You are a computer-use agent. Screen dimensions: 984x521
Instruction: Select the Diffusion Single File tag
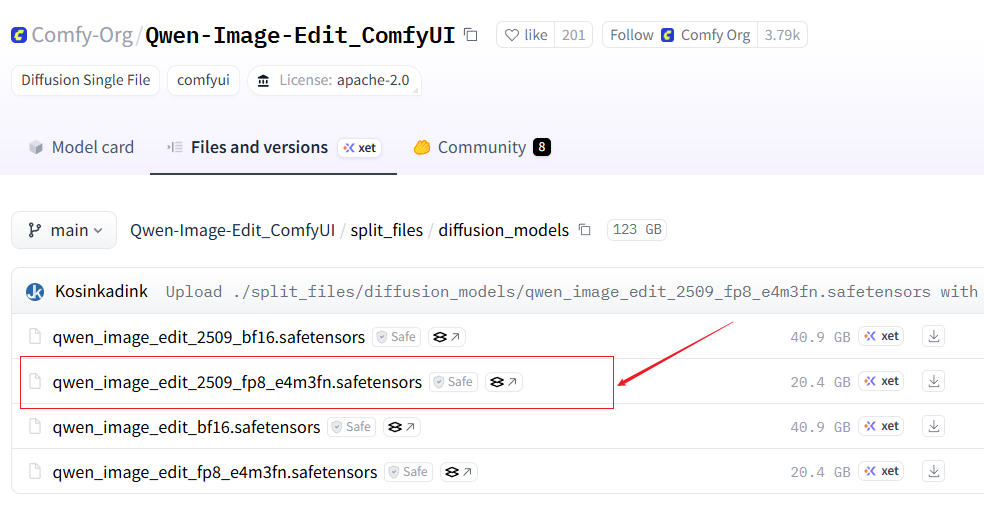(x=85, y=80)
